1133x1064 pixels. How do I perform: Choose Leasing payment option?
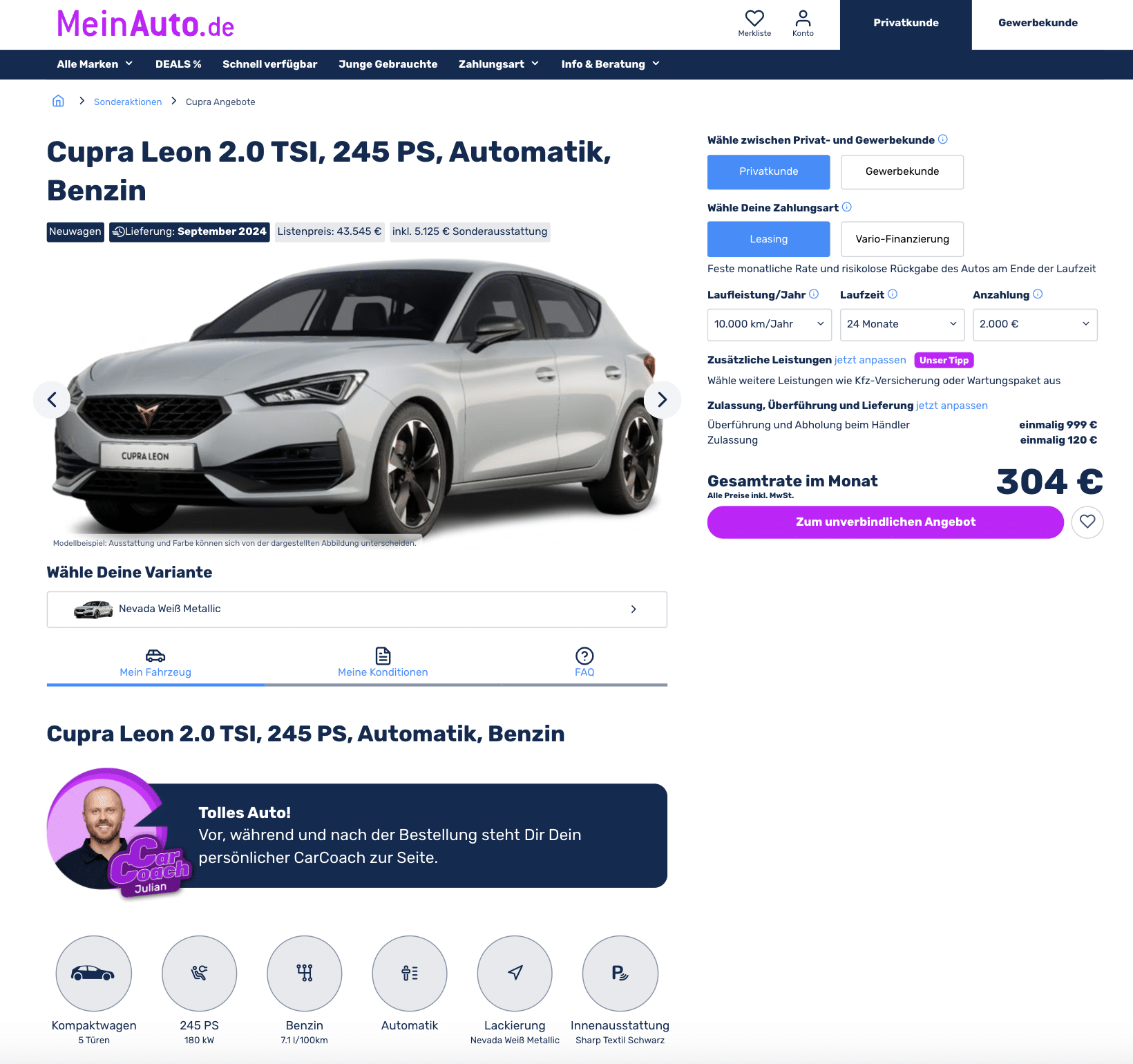point(769,239)
